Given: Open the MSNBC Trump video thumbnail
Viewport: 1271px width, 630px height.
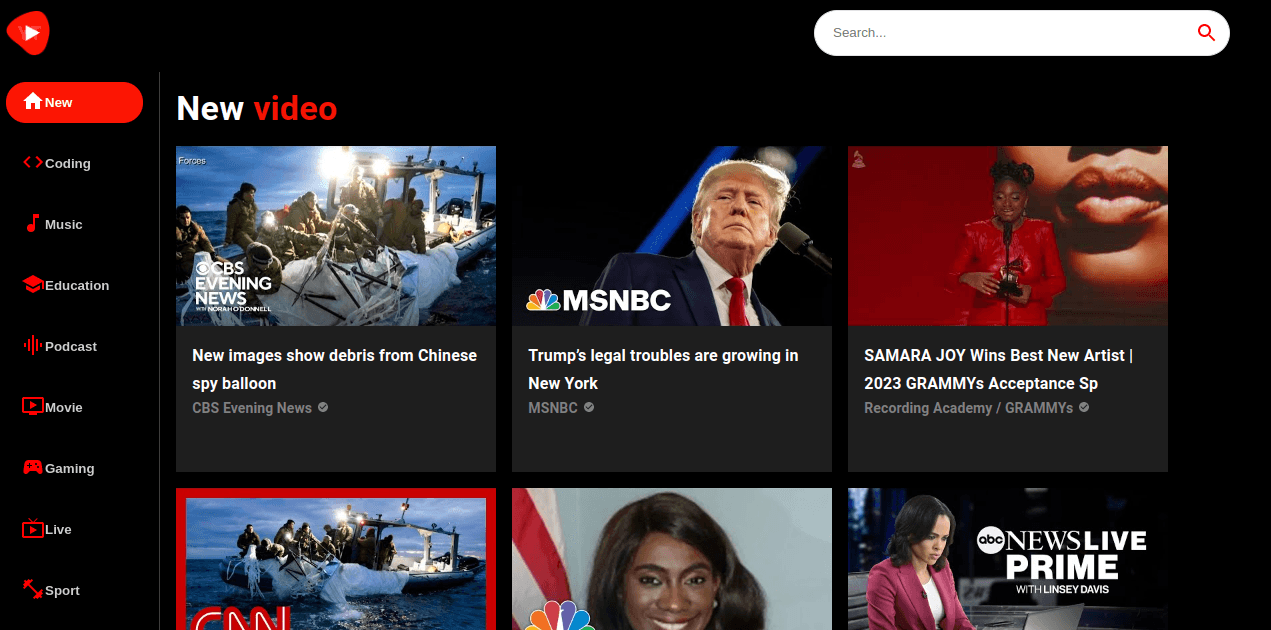Looking at the screenshot, I should [672, 236].
